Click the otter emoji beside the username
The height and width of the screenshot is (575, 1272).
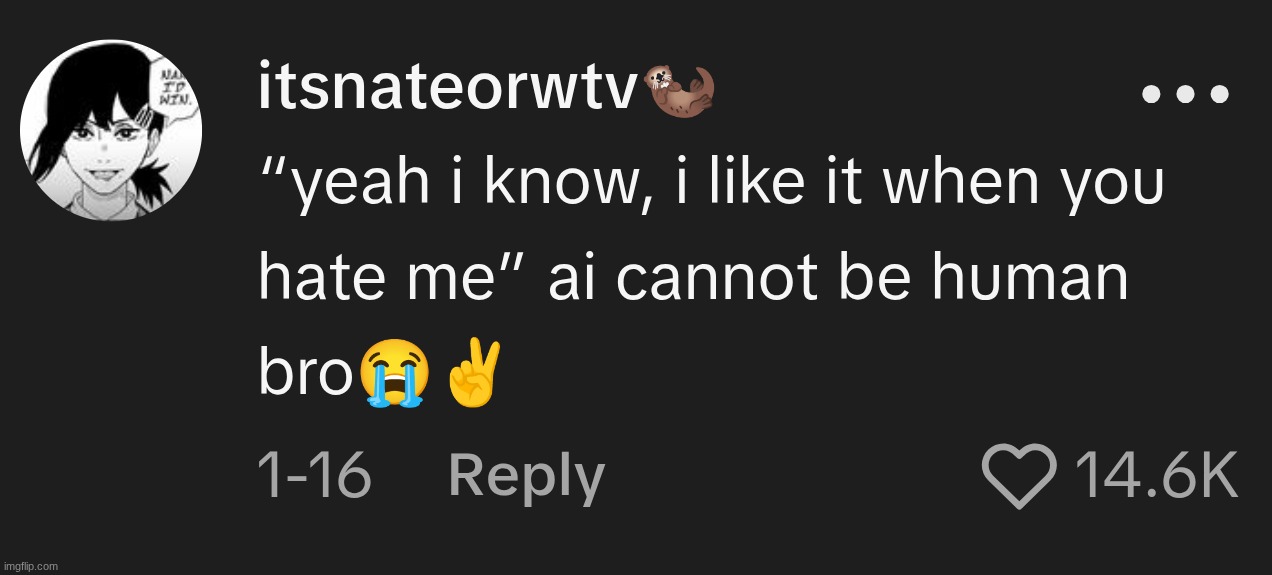click(681, 88)
